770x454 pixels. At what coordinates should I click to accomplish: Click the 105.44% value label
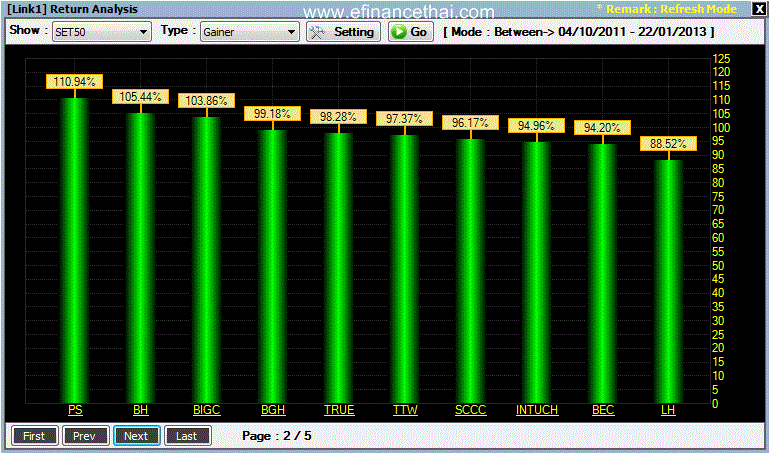pos(140,97)
